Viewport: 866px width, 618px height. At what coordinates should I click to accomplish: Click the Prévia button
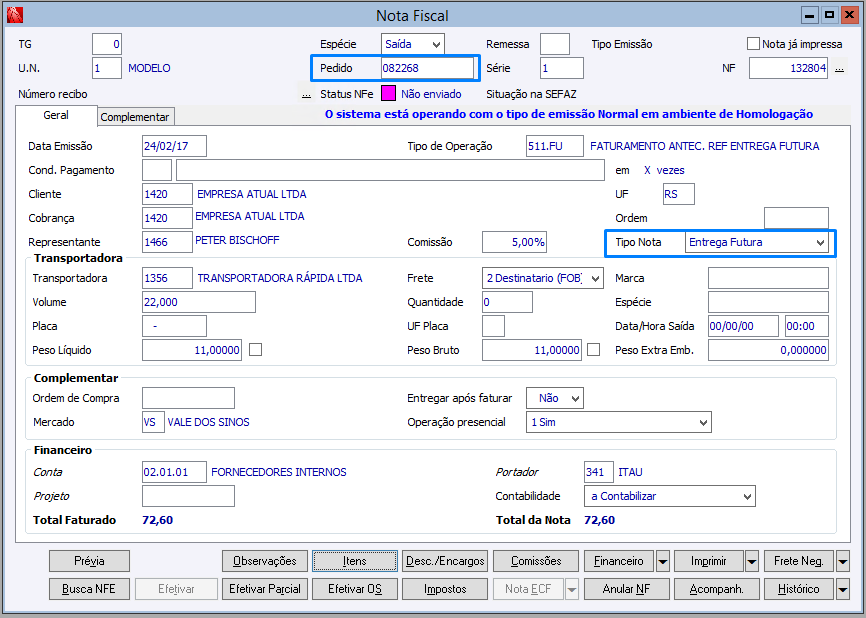coord(89,561)
